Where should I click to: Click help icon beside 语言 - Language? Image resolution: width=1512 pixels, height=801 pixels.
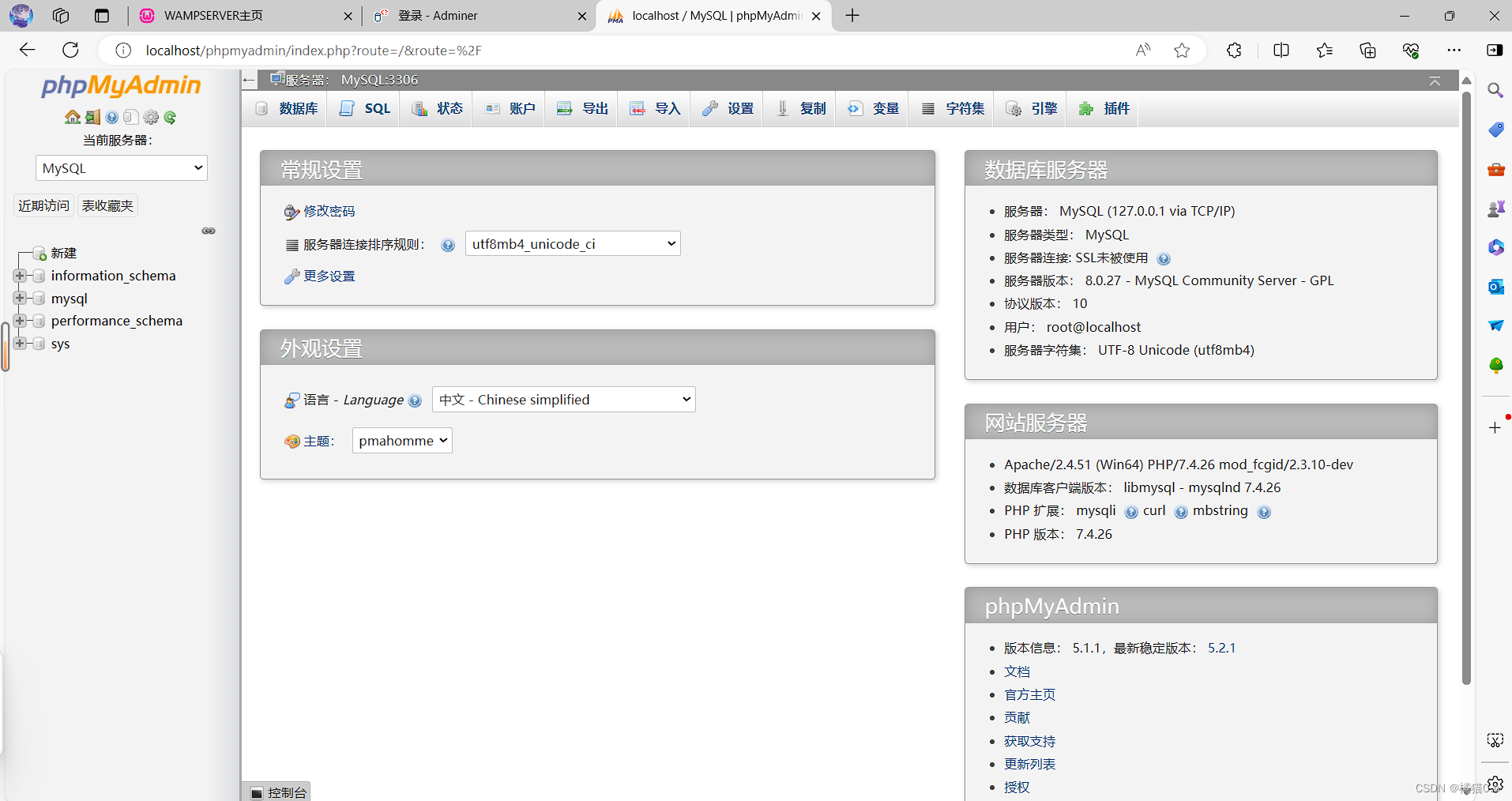tap(415, 400)
